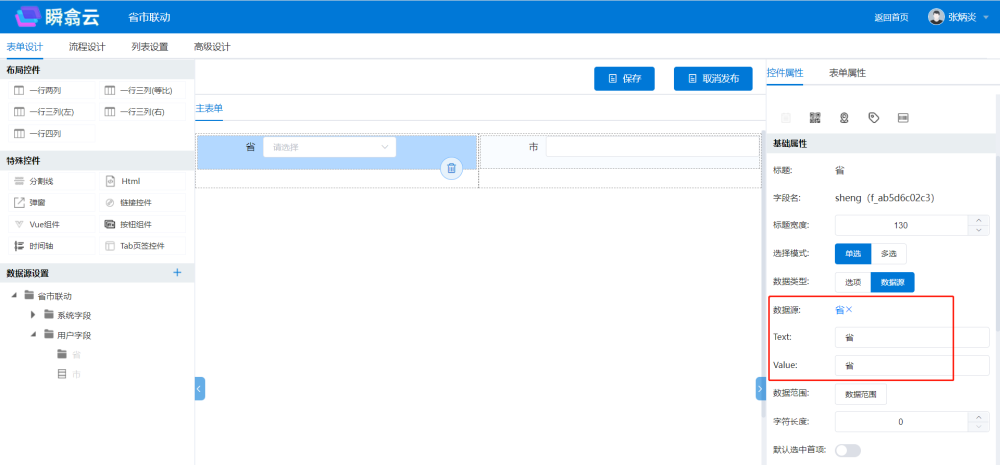Click the 保存 save button

[x=623, y=79]
